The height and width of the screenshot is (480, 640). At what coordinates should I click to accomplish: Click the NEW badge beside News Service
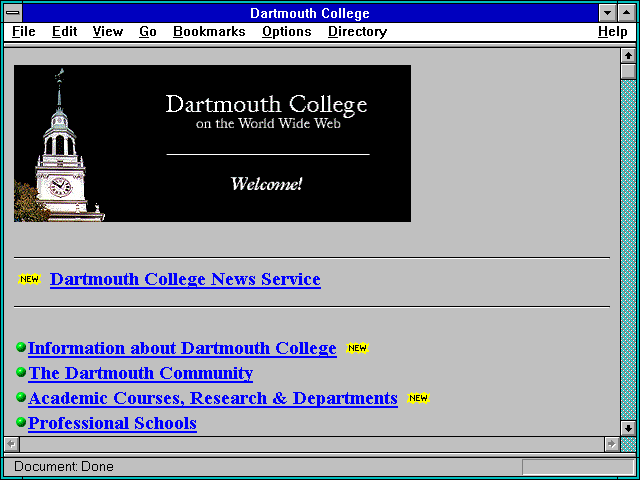[29, 279]
